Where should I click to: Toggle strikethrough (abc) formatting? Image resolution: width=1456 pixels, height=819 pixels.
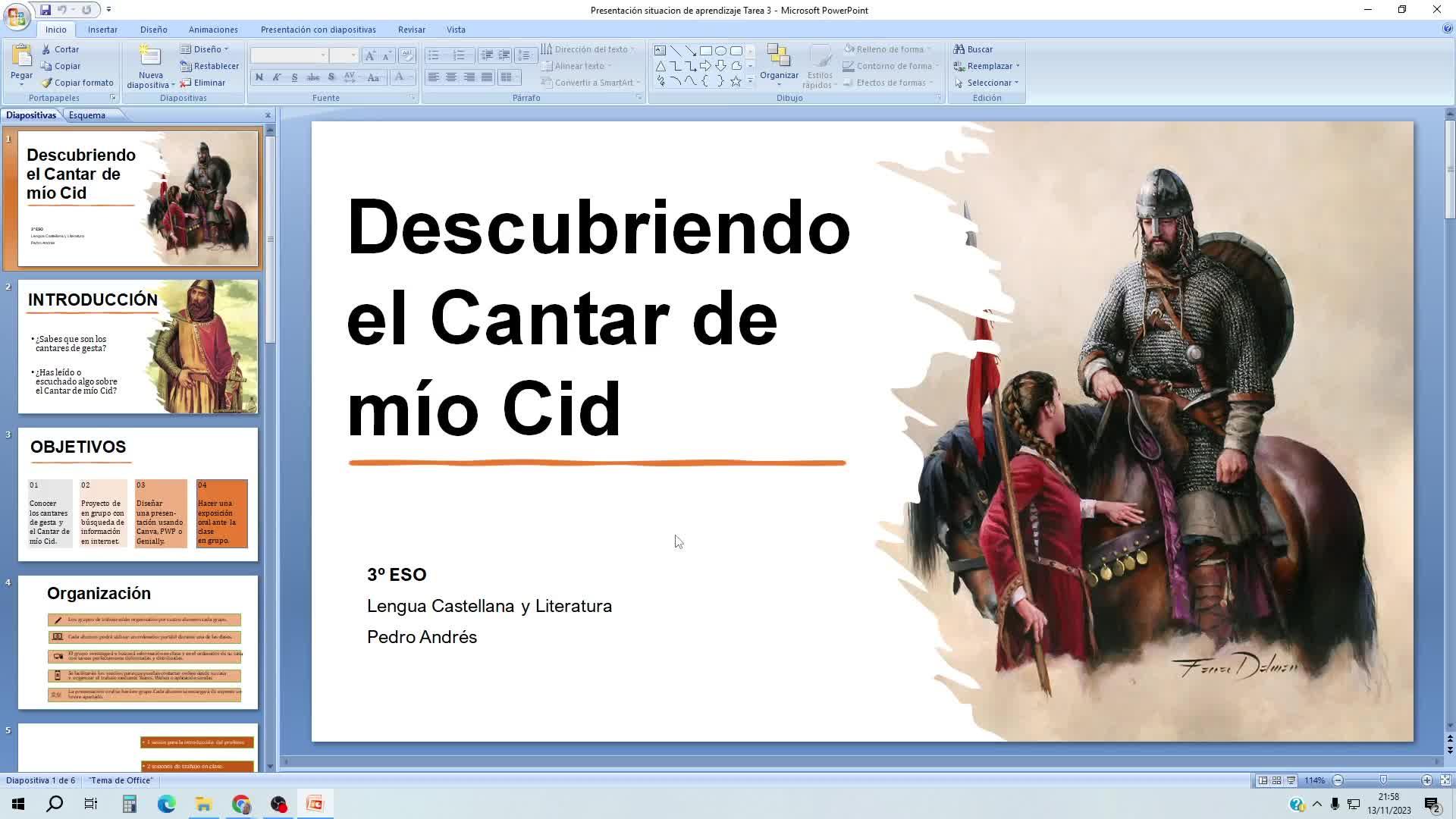[312, 77]
